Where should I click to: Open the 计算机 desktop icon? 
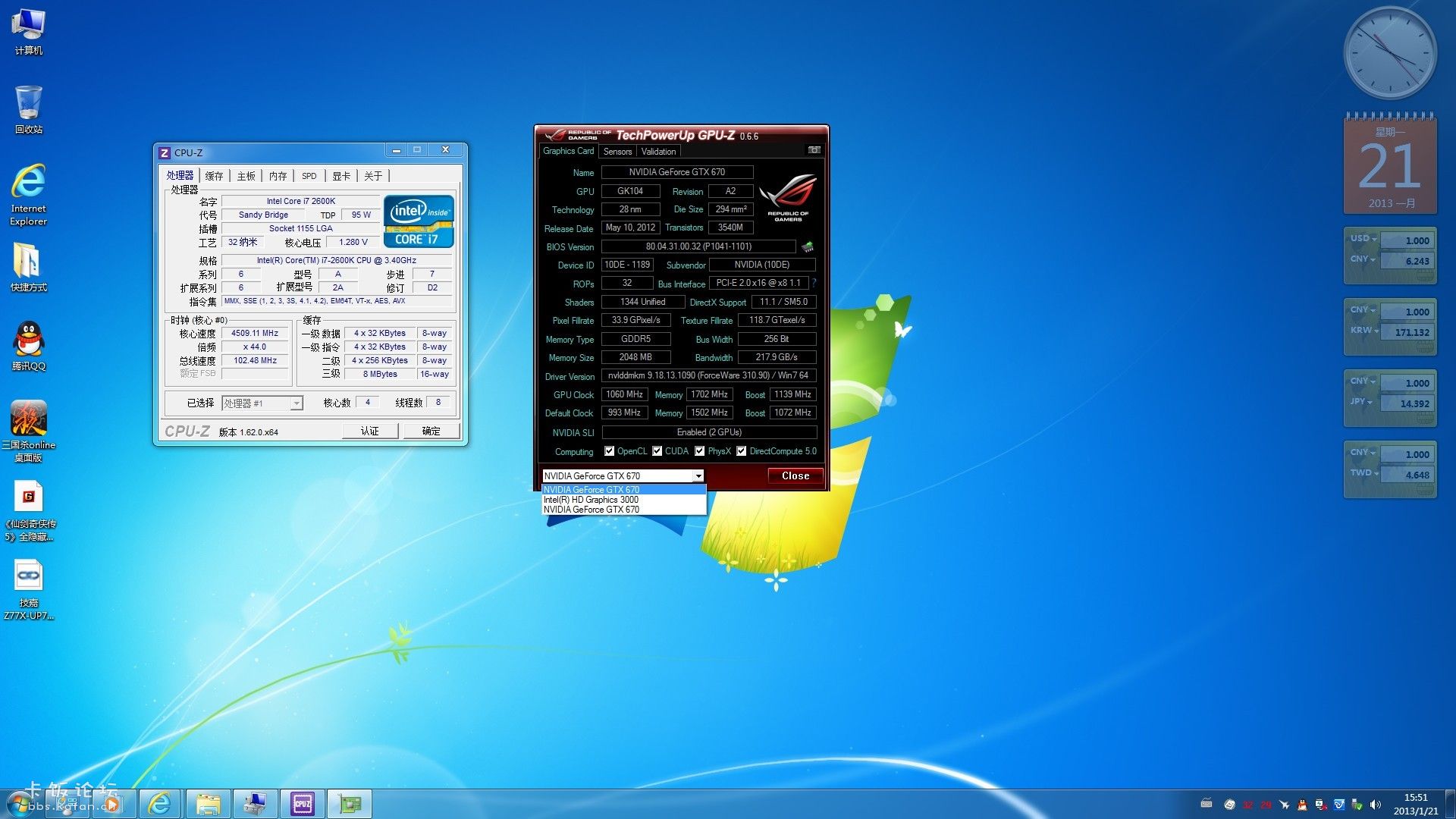(x=28, y=32)
